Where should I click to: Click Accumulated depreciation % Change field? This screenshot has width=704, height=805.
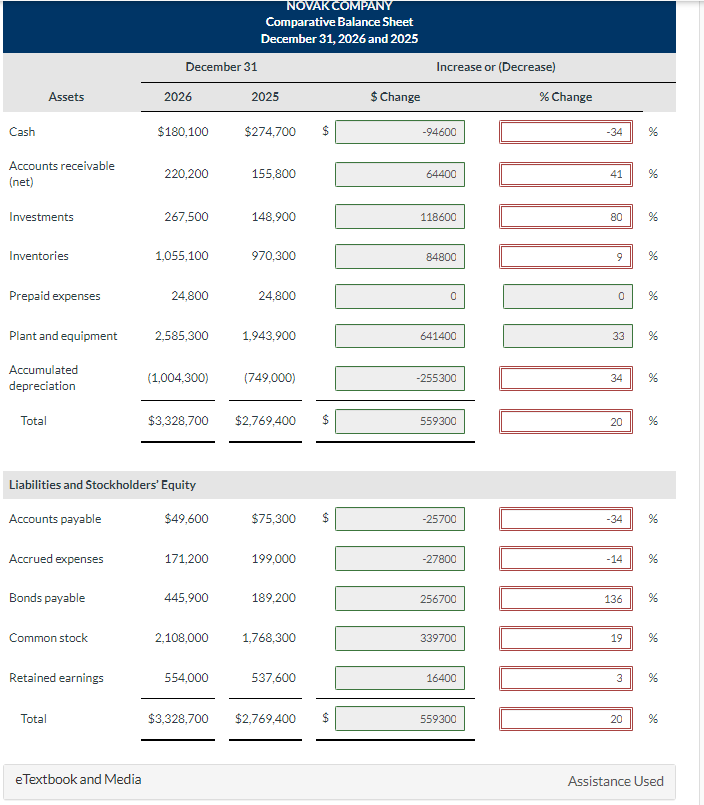point(565,378)
